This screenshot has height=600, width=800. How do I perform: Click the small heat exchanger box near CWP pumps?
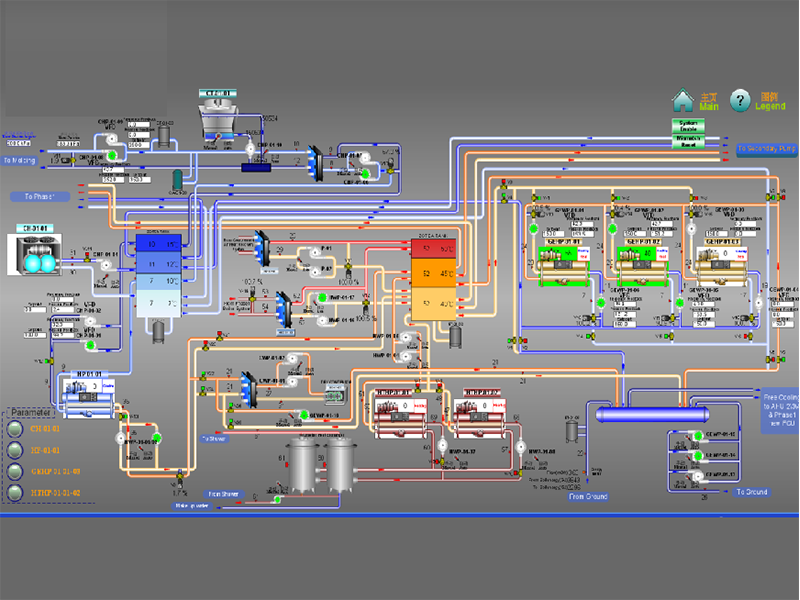coord(335,394)
